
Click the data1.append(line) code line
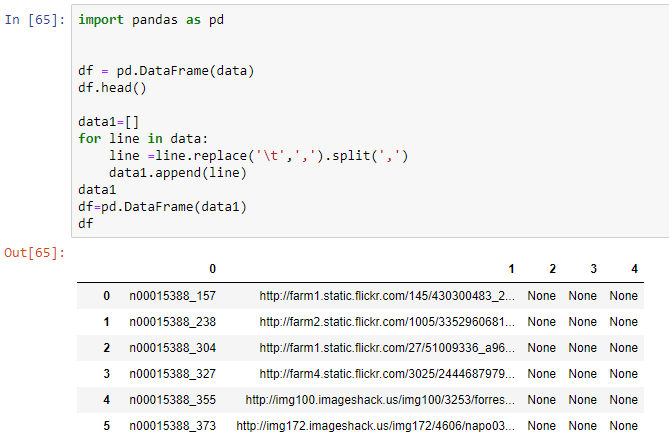pyautogui.click(x=177, y=173)
